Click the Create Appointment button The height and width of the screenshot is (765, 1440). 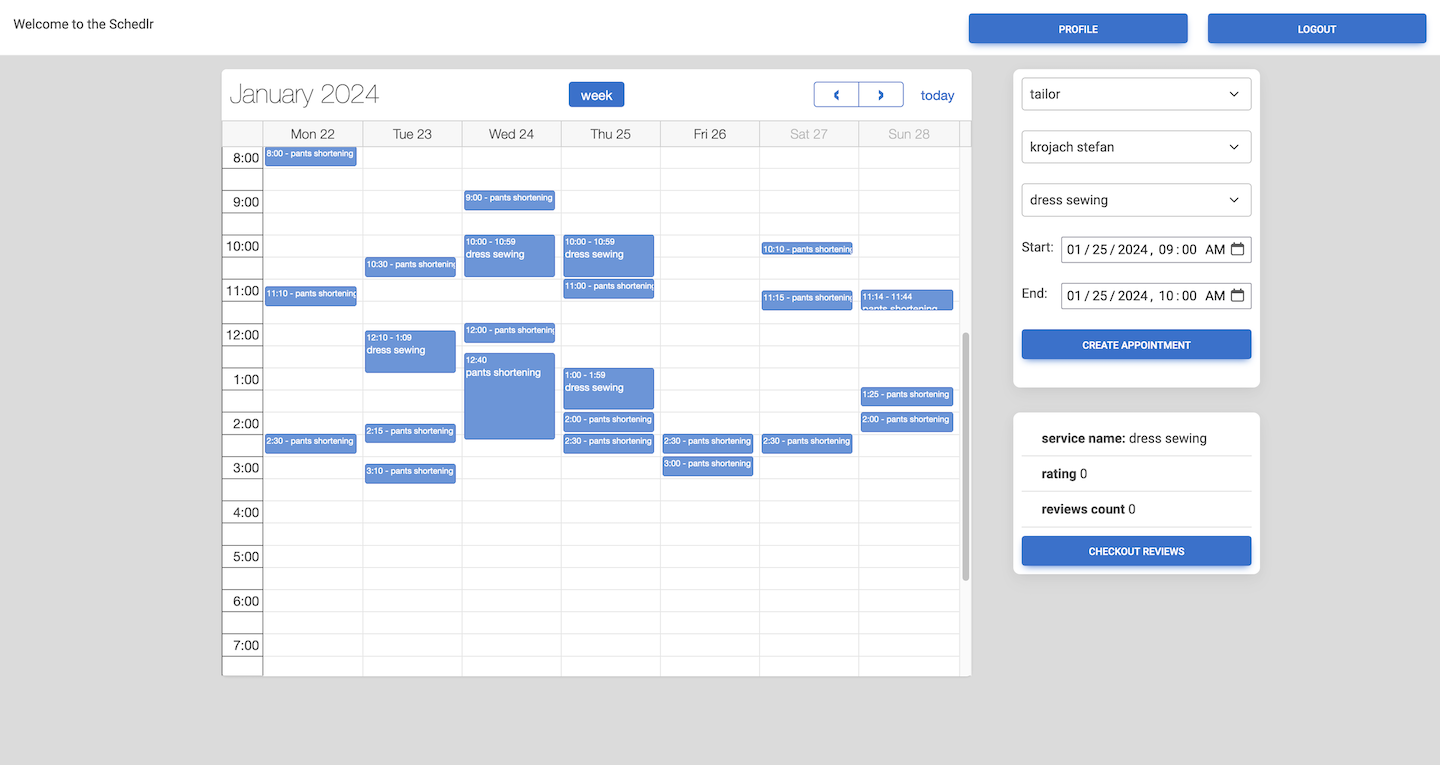[1136, 345]
